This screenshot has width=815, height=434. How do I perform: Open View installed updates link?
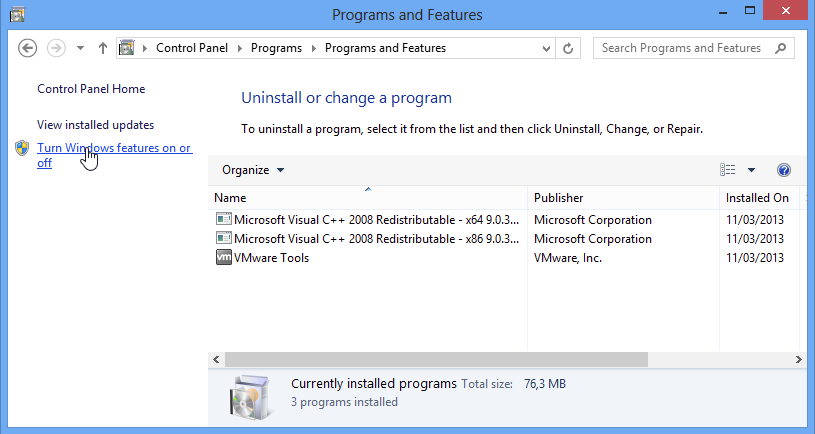tap(96, 125)
